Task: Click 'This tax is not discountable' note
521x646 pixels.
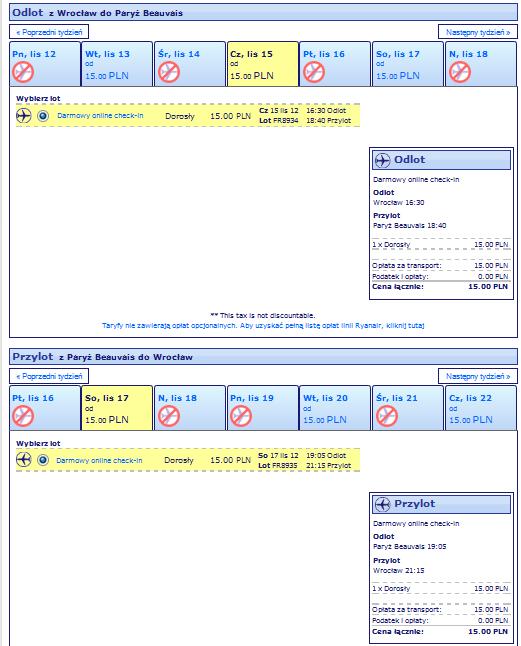Action: pyautogui.click(x=262, y=316)
